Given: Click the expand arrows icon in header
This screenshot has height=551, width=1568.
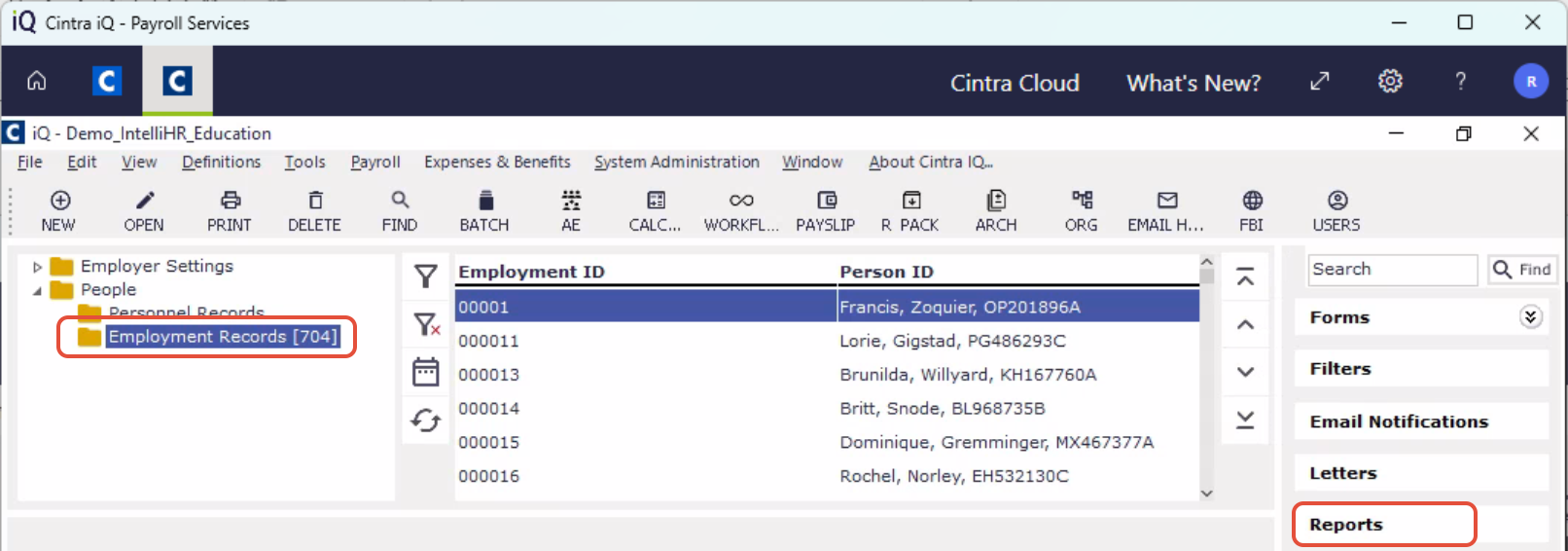Looking at the screenshot, I should tap(1320, 81).
